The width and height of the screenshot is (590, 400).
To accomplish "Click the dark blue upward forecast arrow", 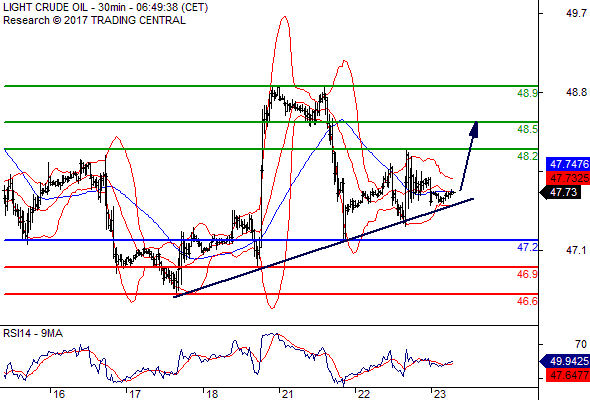I will click(469, 156).
